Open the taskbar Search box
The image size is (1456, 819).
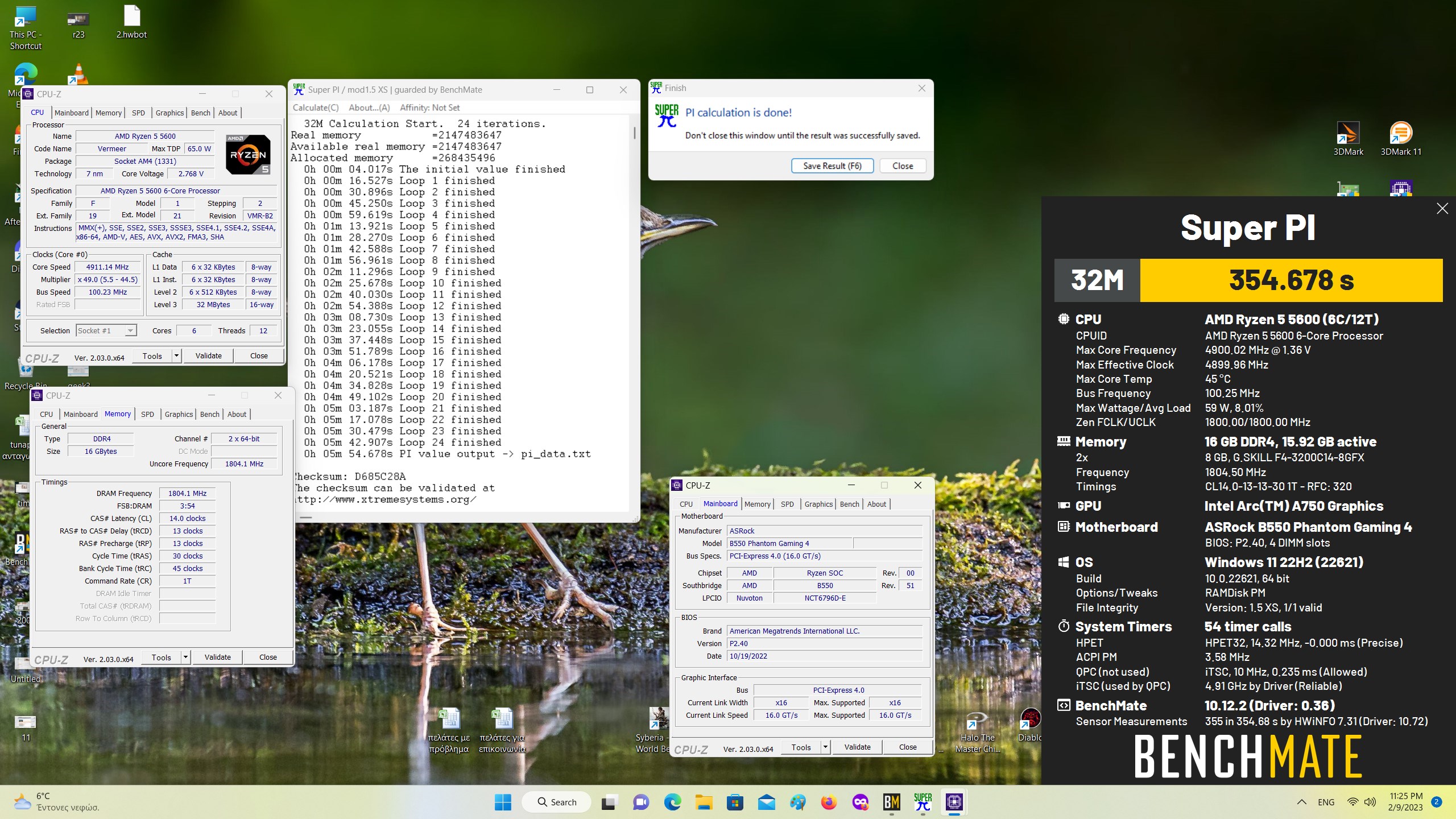[556, 802]
